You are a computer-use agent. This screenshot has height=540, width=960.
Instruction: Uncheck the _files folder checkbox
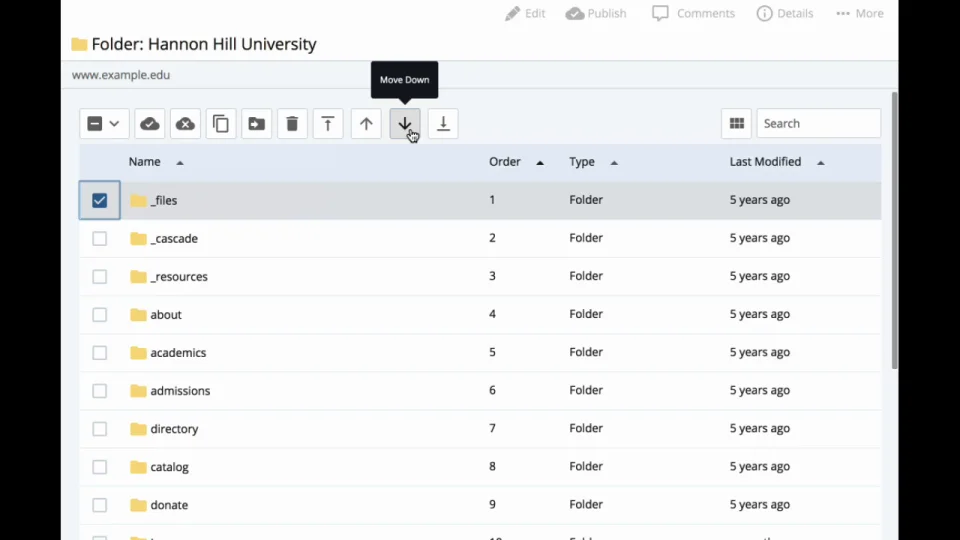coord(99,200)
